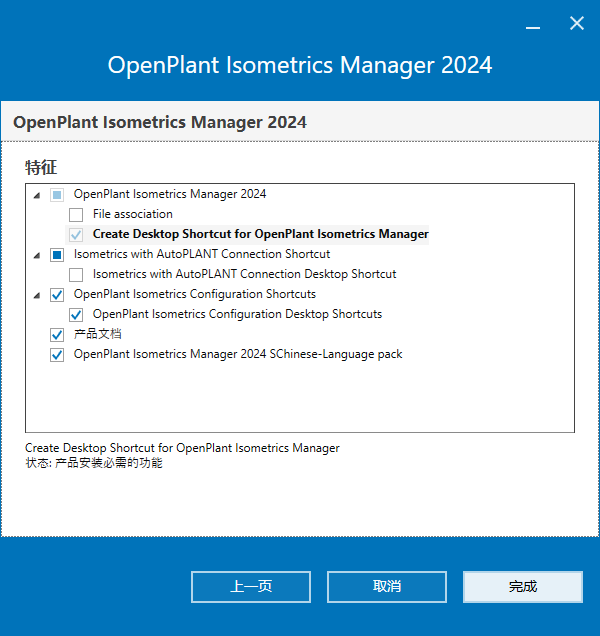Screen dimensions: 600x636
Task: Click the 完成 finish button
Action: (523, 587)
